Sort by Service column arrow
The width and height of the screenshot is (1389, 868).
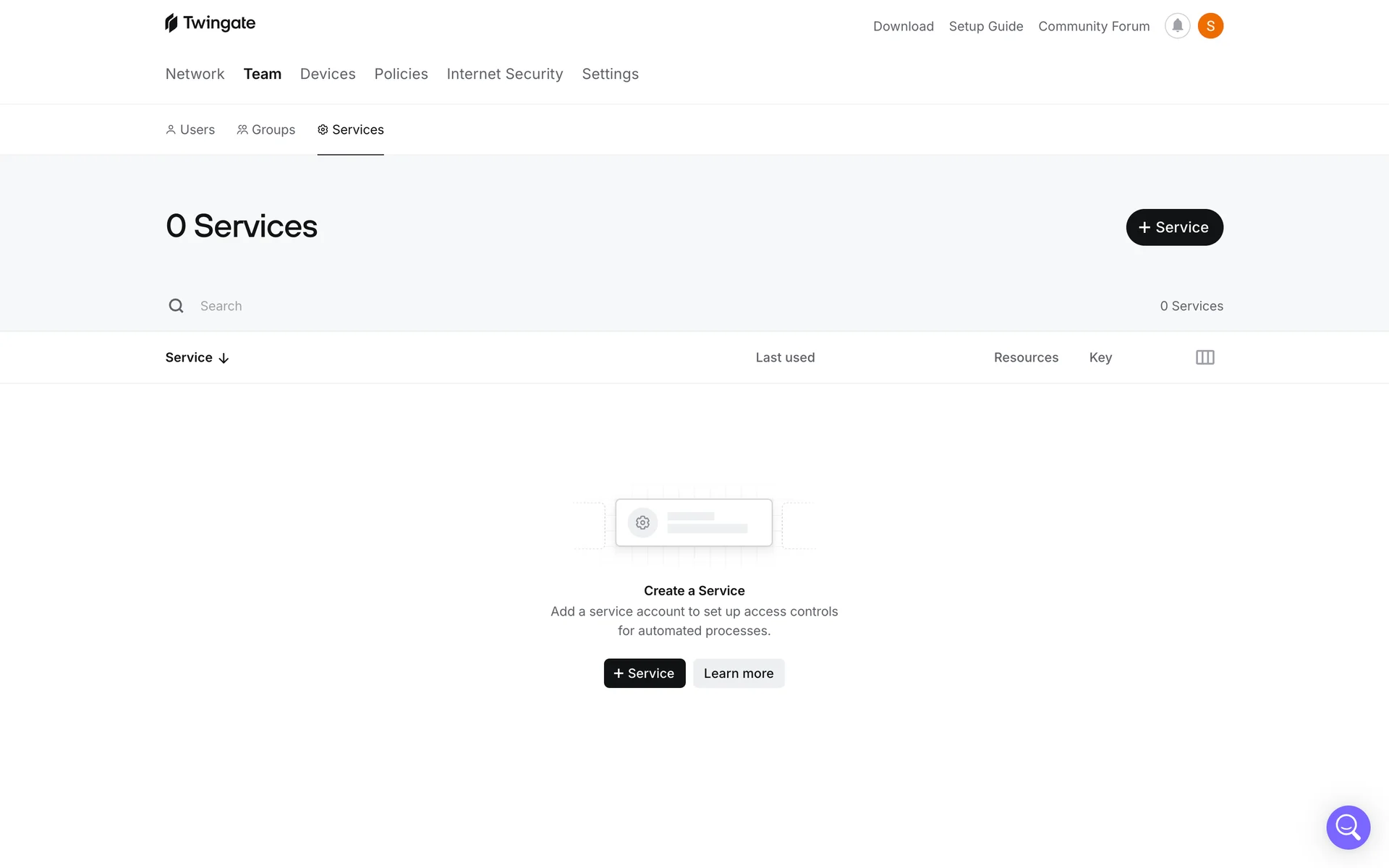pyautogui.click(x=224, y=358)
